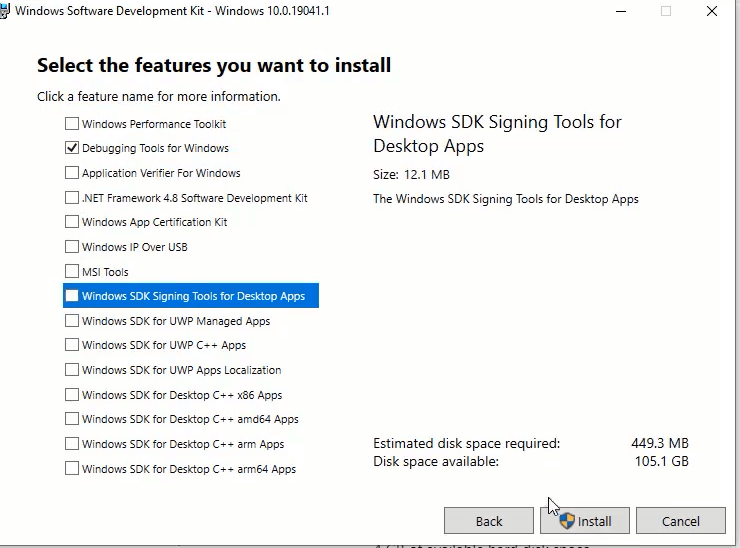740x548 pixels.
Task: Click the SDK installer icon in title bar
Action: (4, 11)
